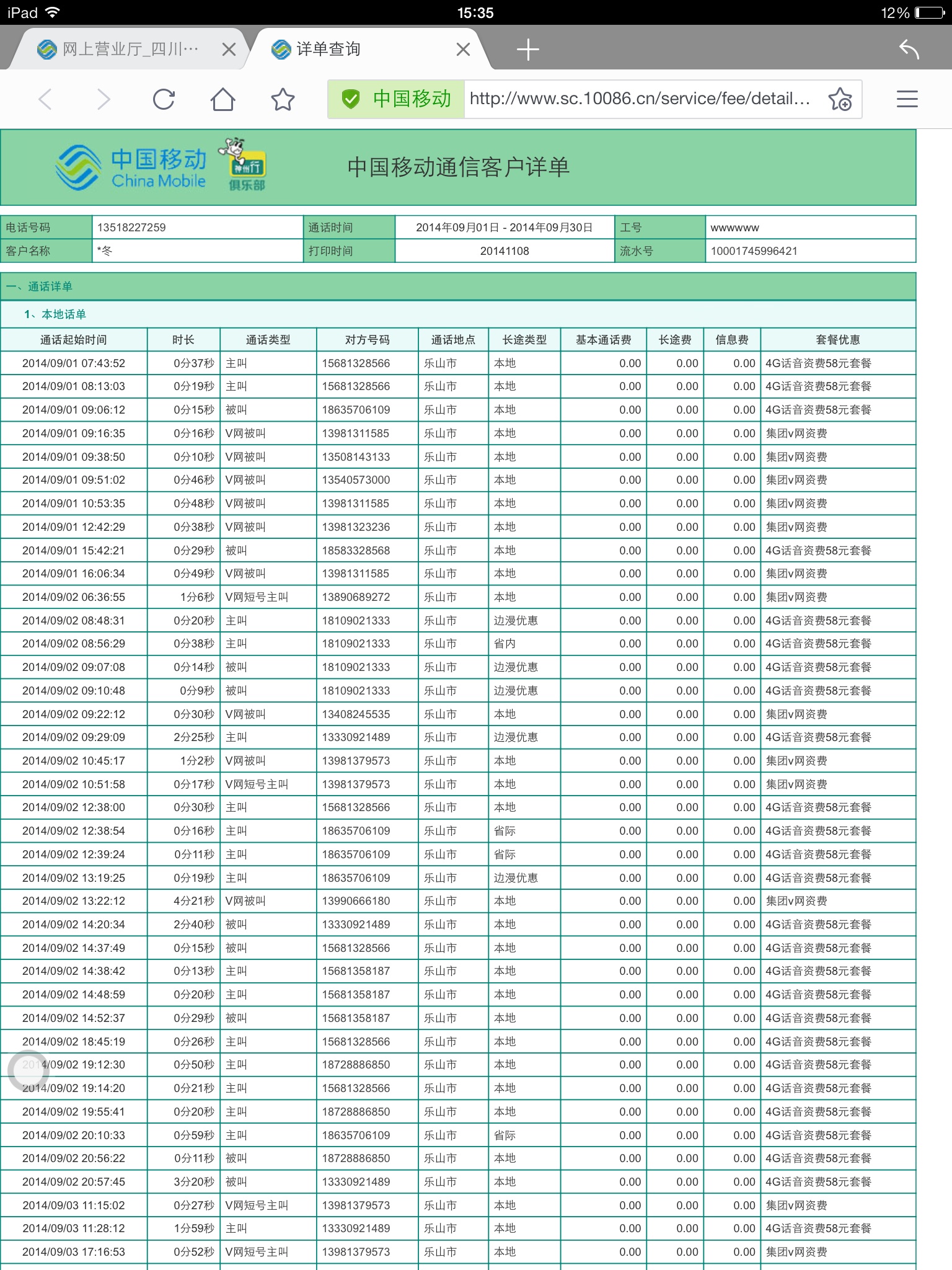Reload the current page
The height and width of the screenshot is (1270, 952).
point(164,99)
